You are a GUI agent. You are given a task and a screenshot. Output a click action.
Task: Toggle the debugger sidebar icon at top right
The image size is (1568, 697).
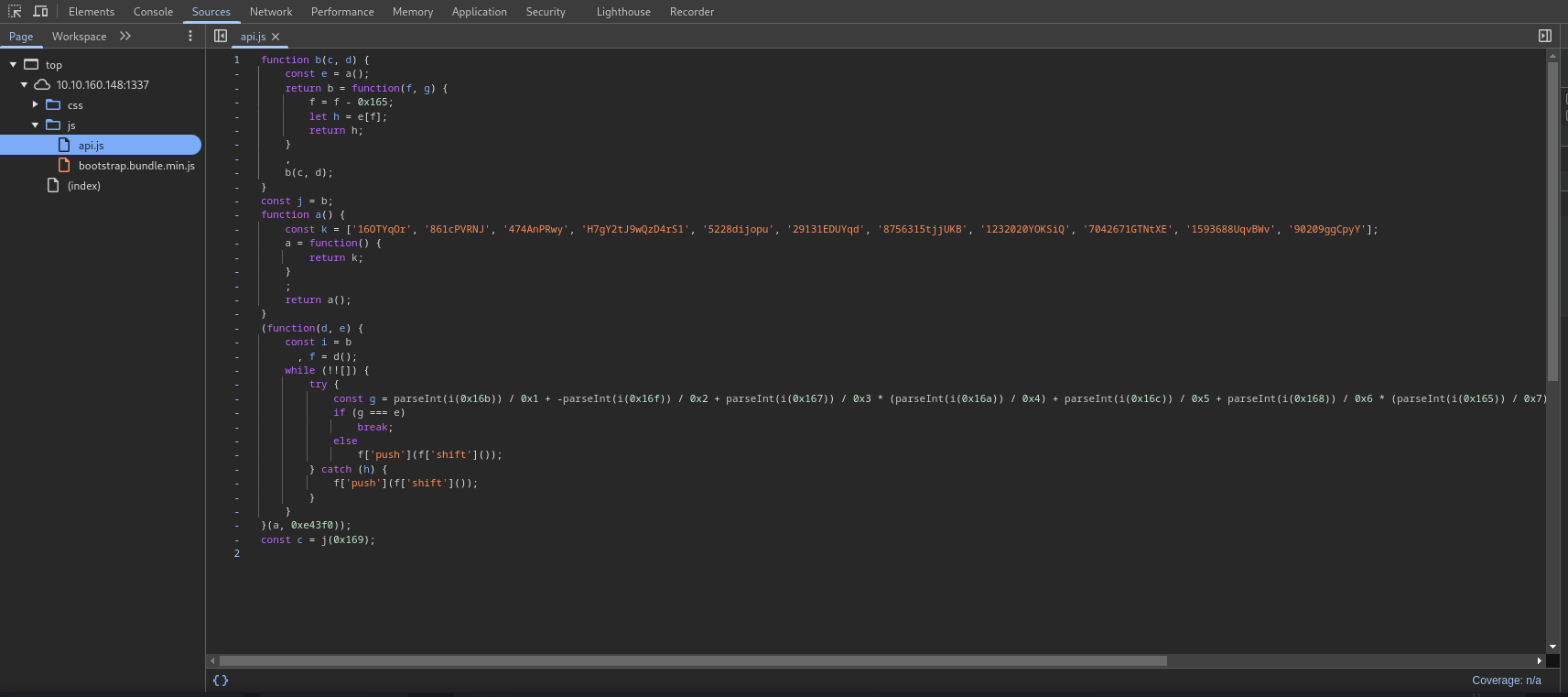pyautogui.click(x=1545, y=36)
